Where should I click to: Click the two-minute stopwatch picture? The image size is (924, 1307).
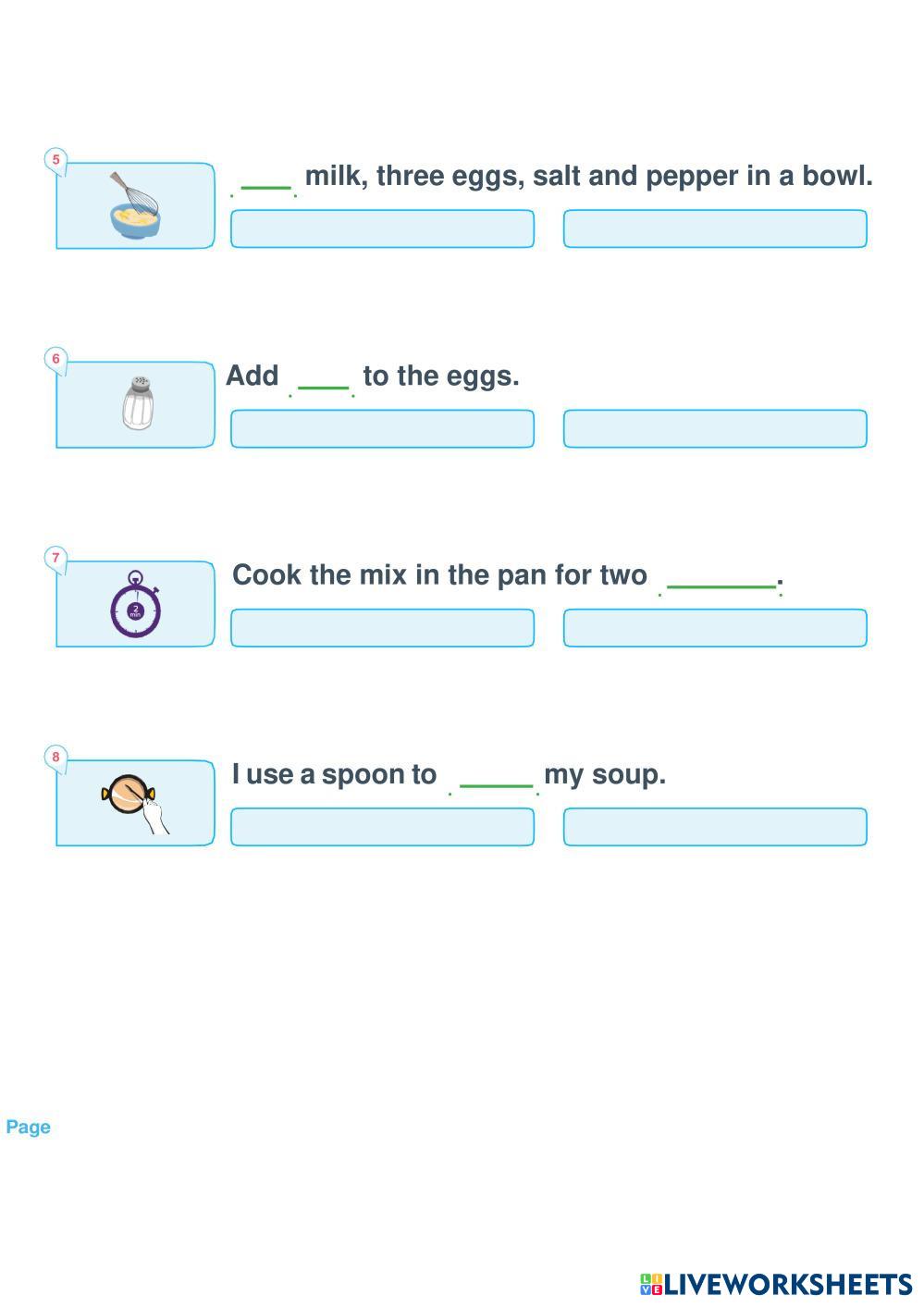click(x=136, y=605)
